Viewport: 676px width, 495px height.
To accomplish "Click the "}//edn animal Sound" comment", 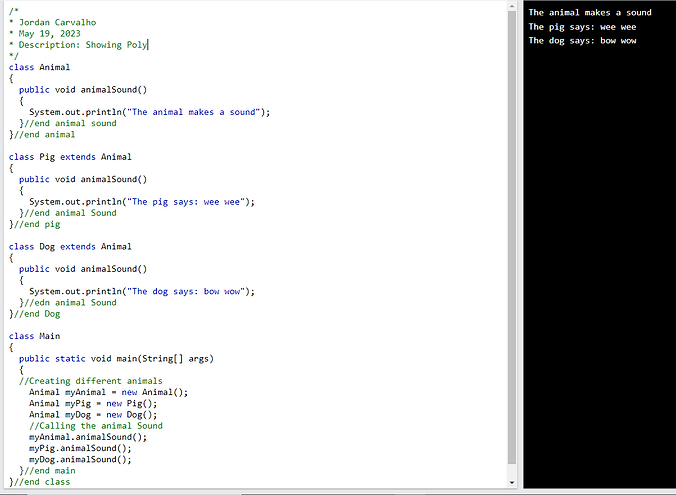I will point(68,303).
